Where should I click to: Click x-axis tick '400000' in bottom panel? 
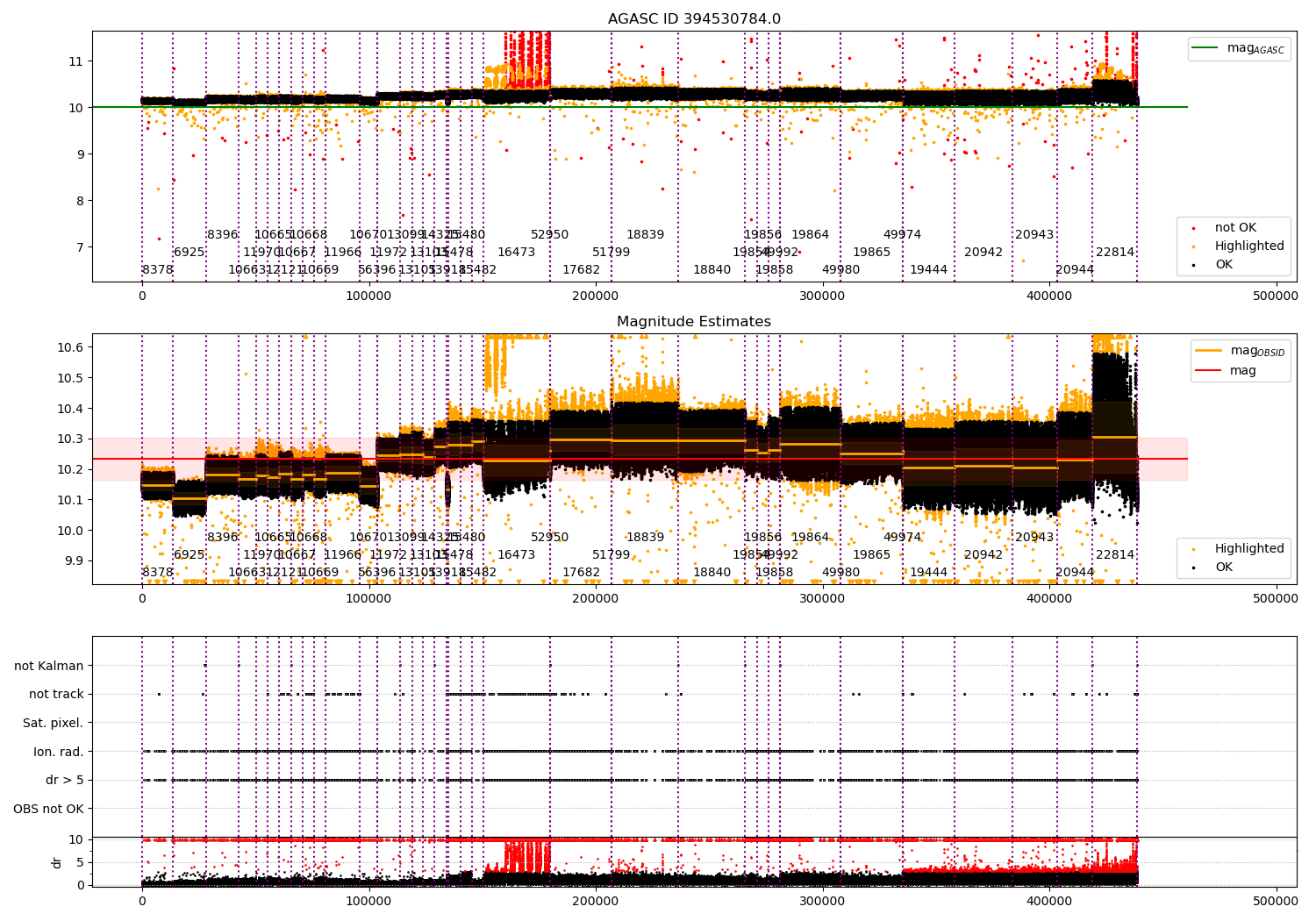point(1048,902)
